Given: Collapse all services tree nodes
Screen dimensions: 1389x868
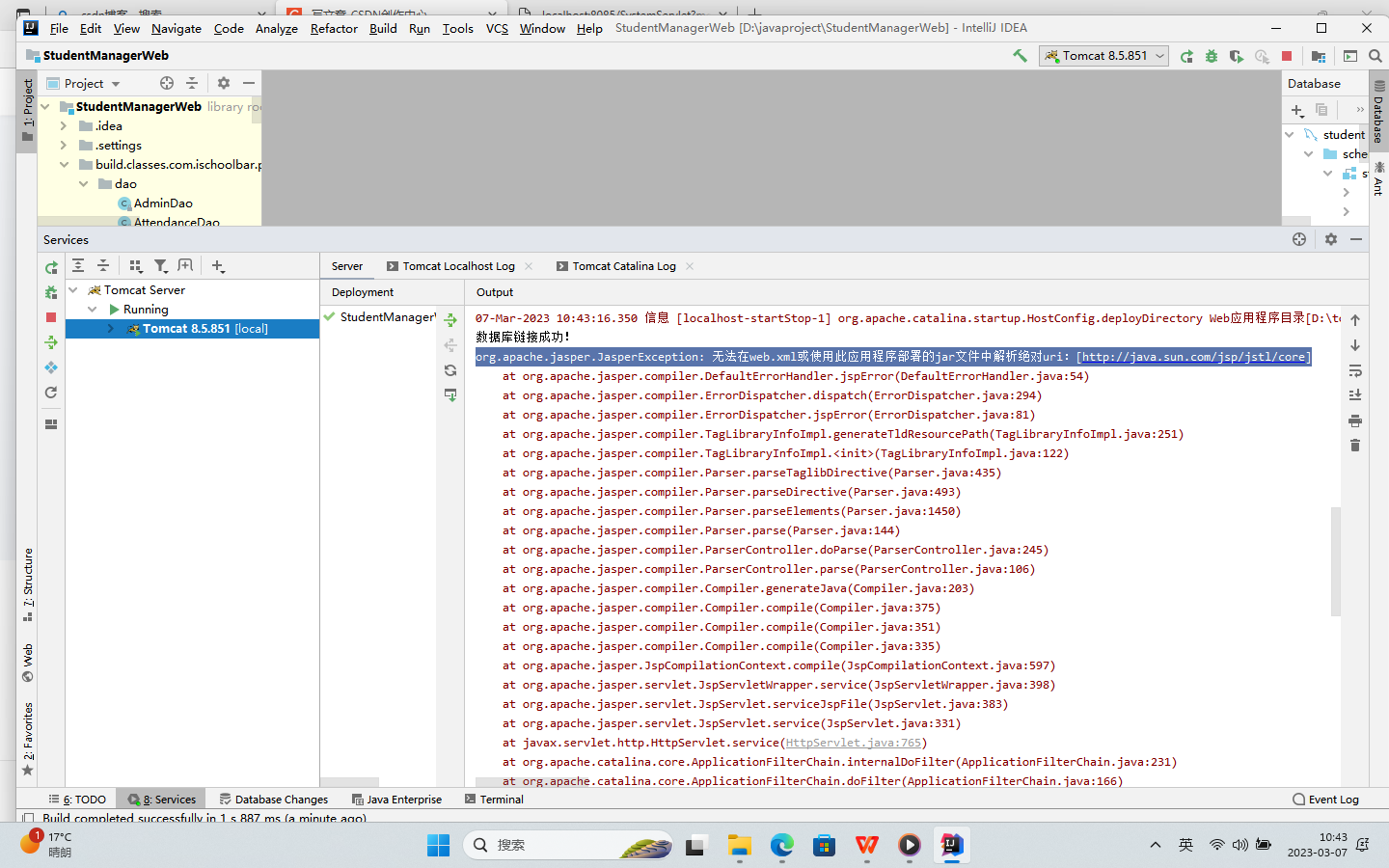Looking at the screenshot, I should (x=103, y=266).
